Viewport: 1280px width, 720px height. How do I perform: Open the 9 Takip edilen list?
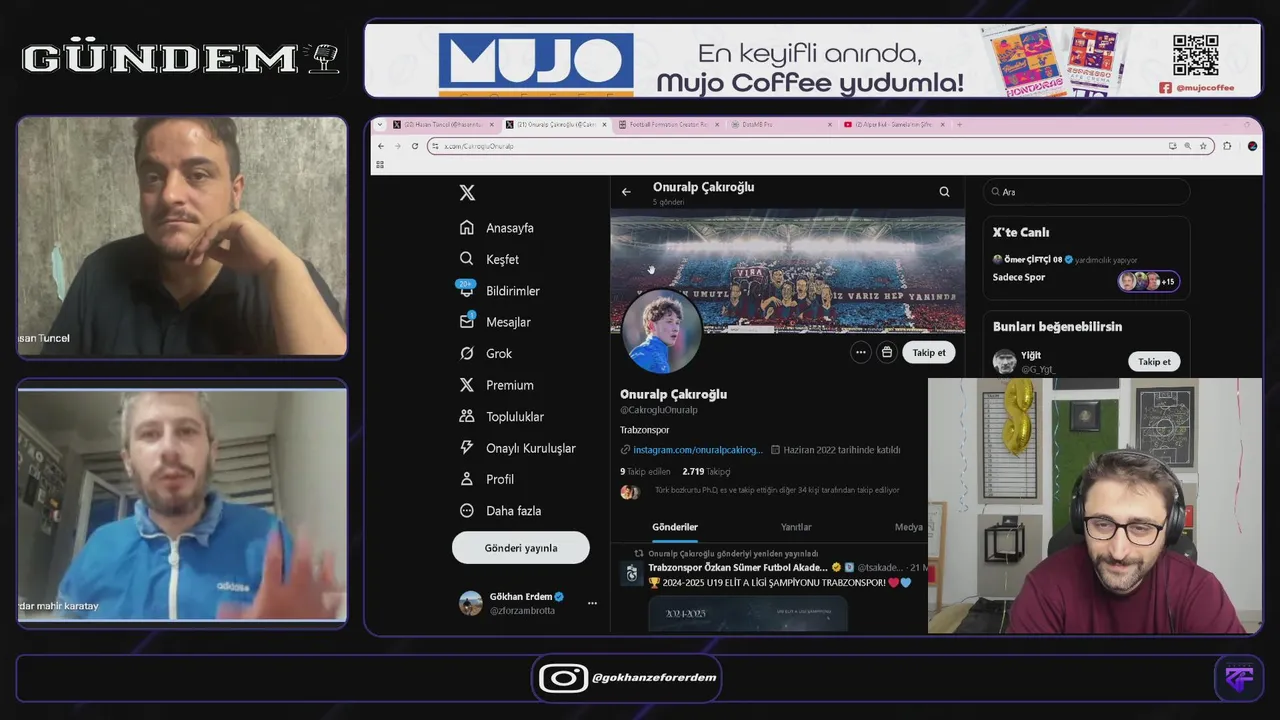(645, 471)
